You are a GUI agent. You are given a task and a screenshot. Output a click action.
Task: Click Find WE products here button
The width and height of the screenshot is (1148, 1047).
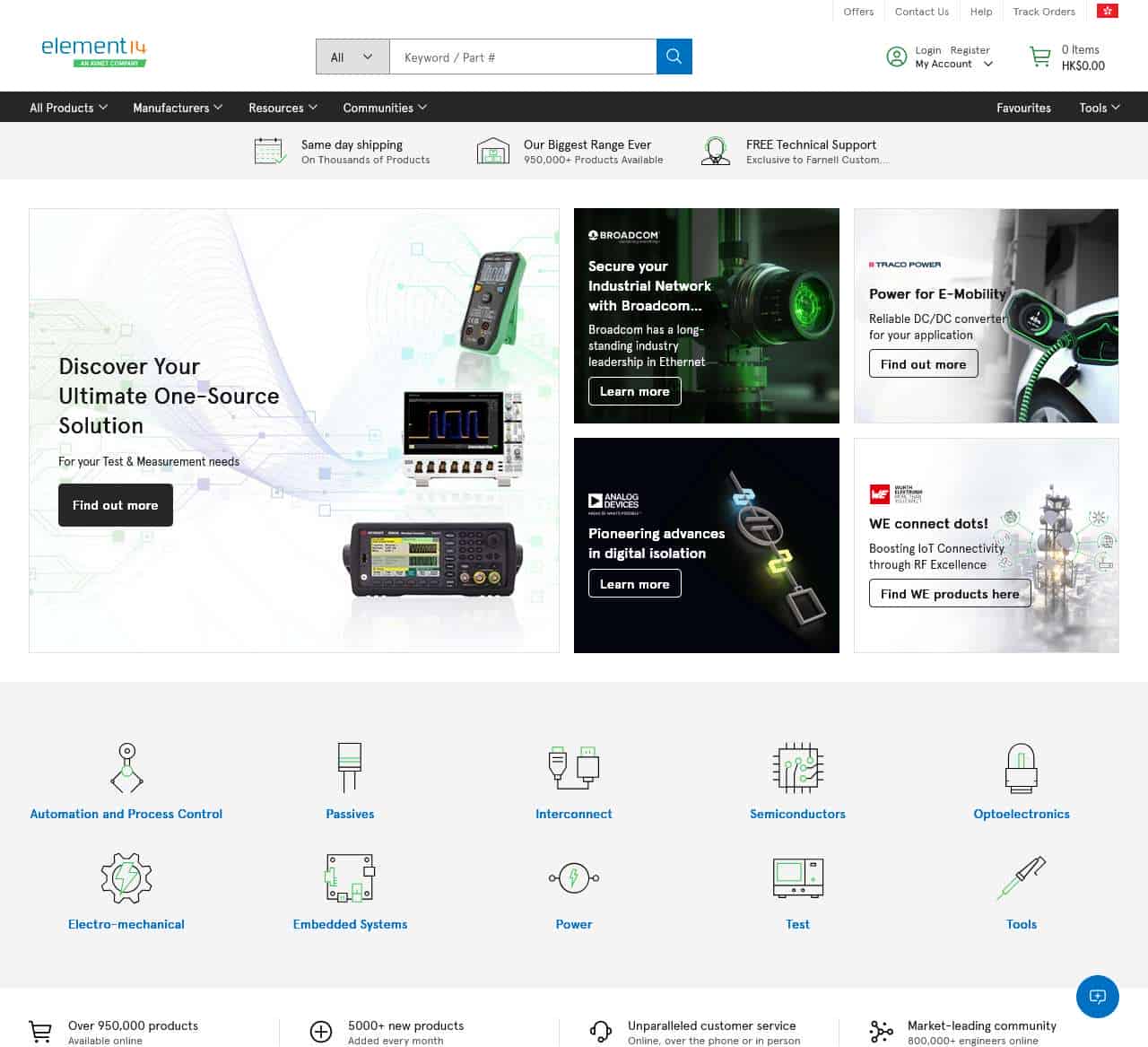(950, 594)
